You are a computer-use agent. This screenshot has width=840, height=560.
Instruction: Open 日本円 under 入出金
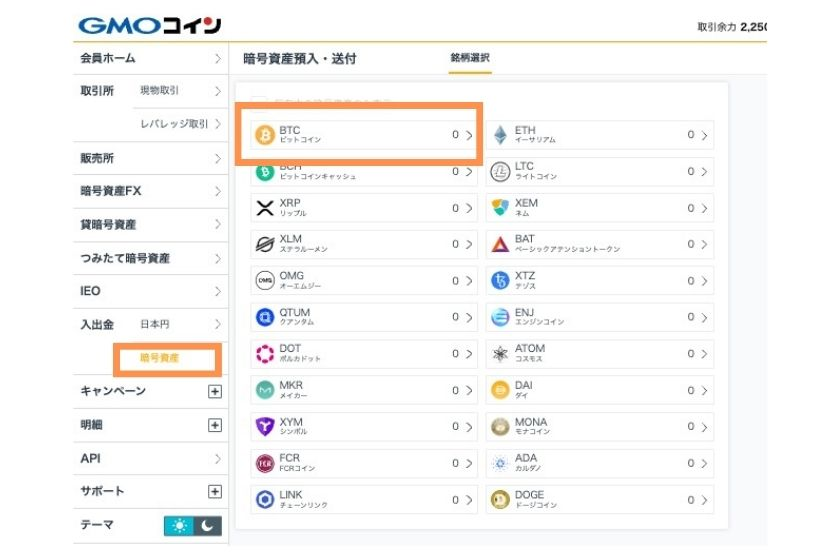[181, 324]
